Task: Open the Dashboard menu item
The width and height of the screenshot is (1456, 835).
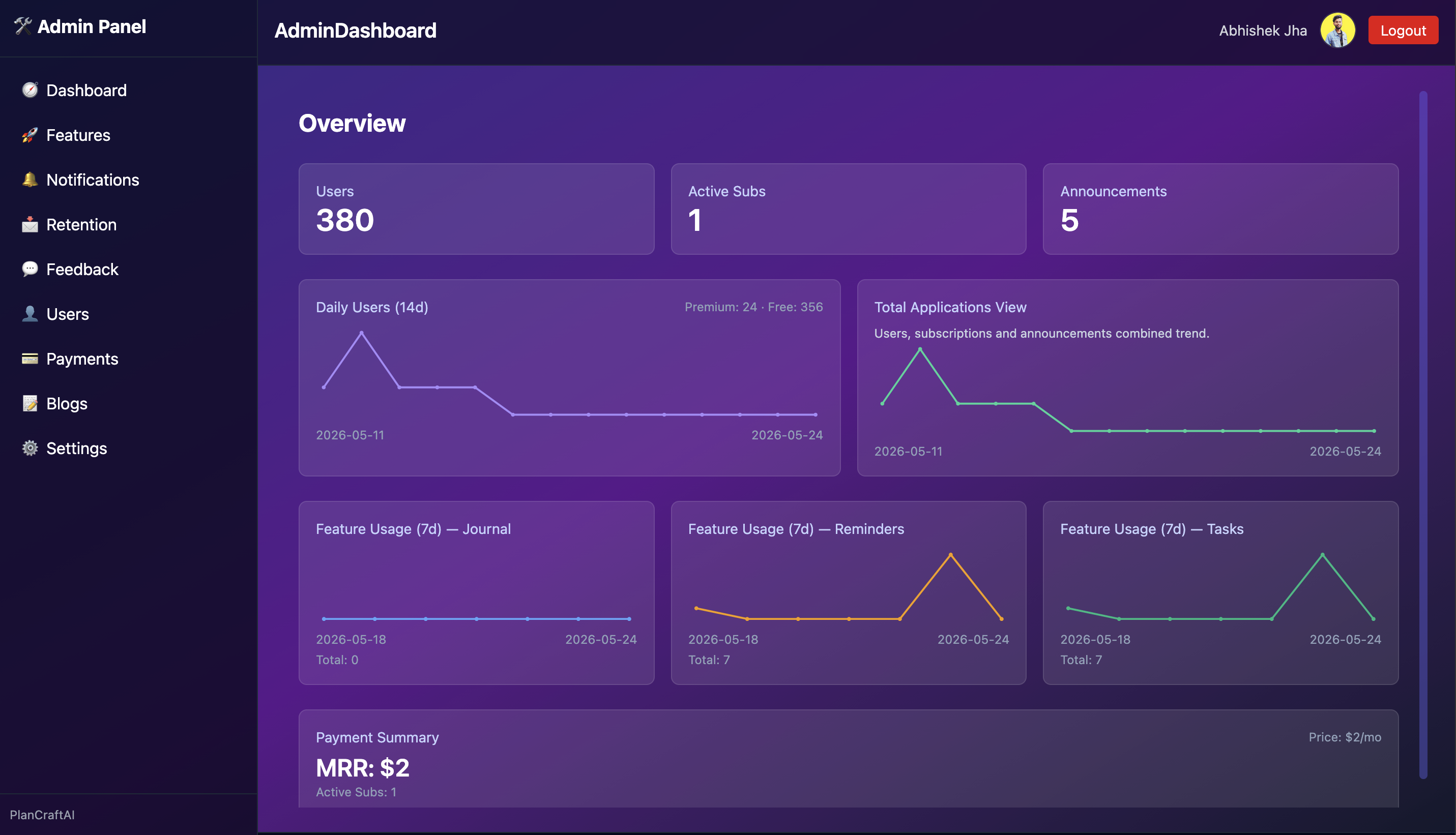Action: pos(129,90)
